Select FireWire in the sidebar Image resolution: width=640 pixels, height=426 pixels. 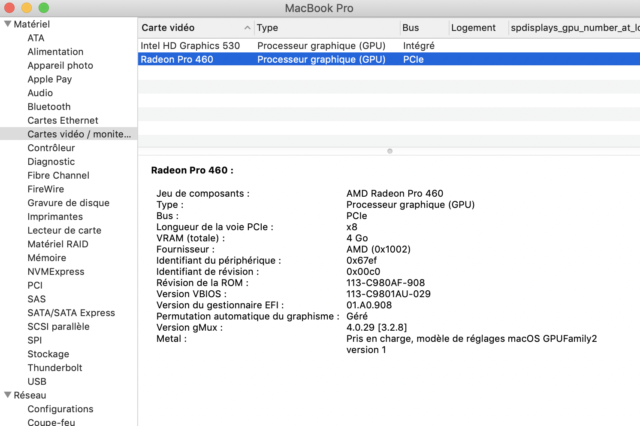click(46, 189)
